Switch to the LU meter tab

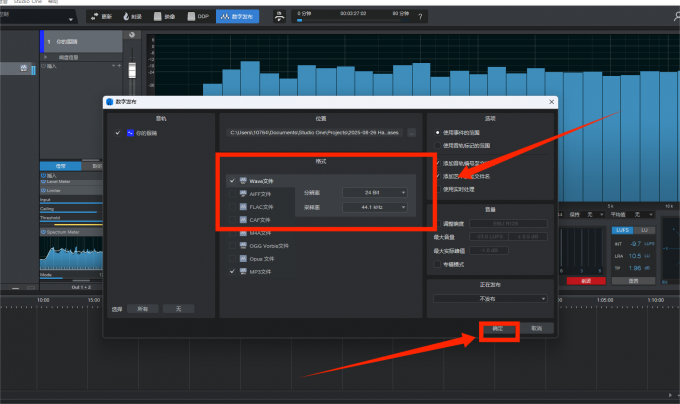coord(643,229)
